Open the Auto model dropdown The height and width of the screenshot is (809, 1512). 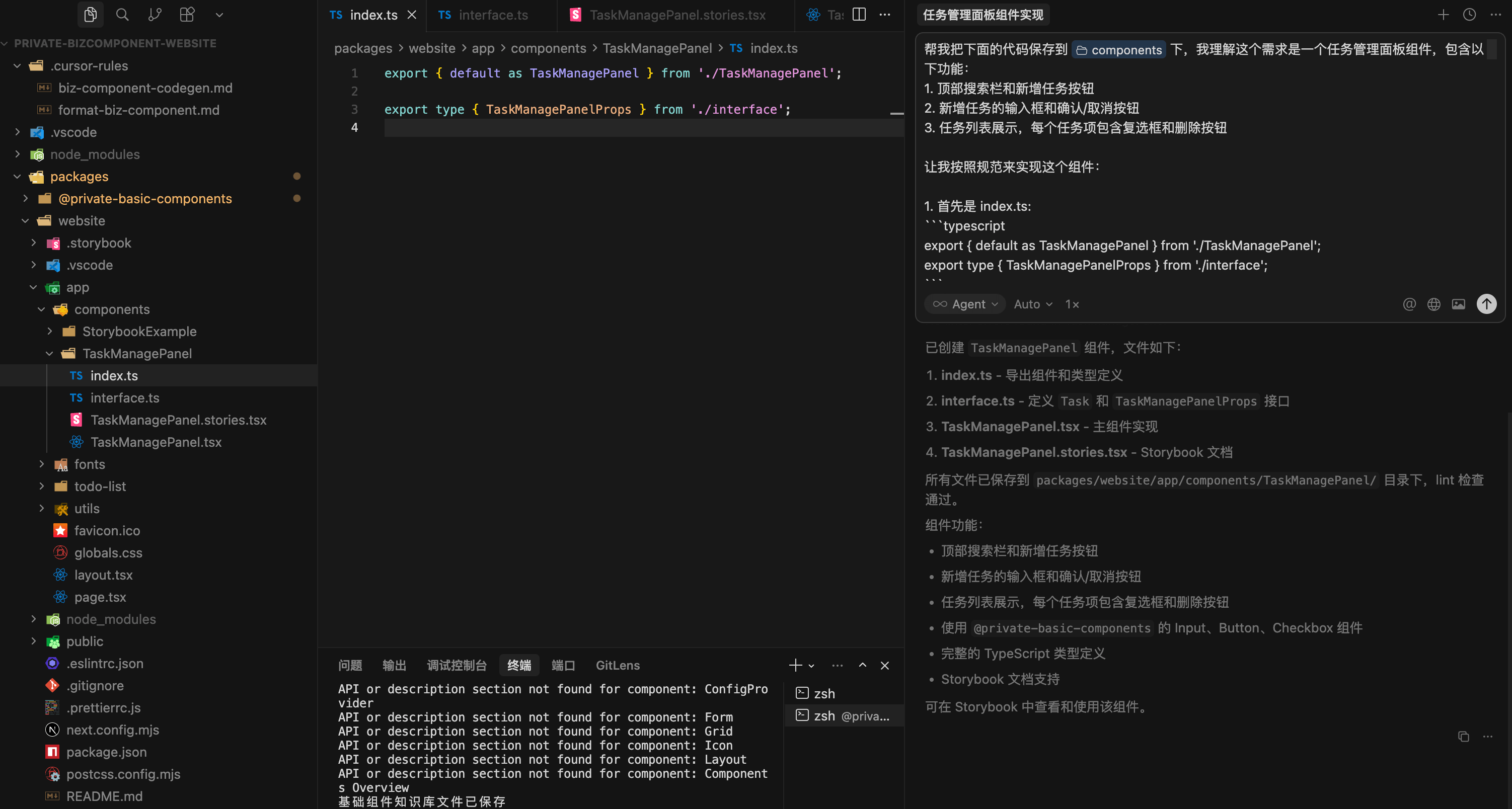click(x=1033, y=304)
